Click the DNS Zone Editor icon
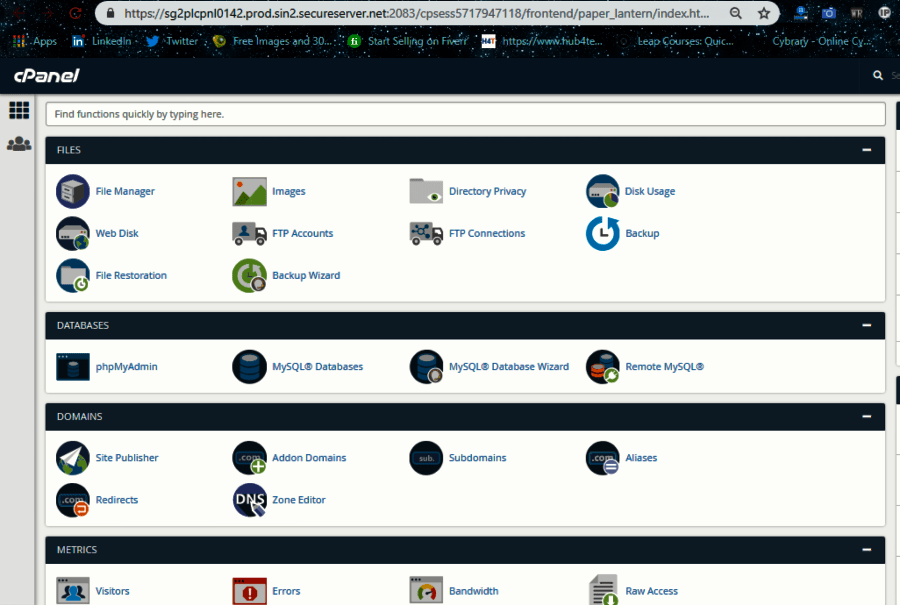 coord(249,500)
